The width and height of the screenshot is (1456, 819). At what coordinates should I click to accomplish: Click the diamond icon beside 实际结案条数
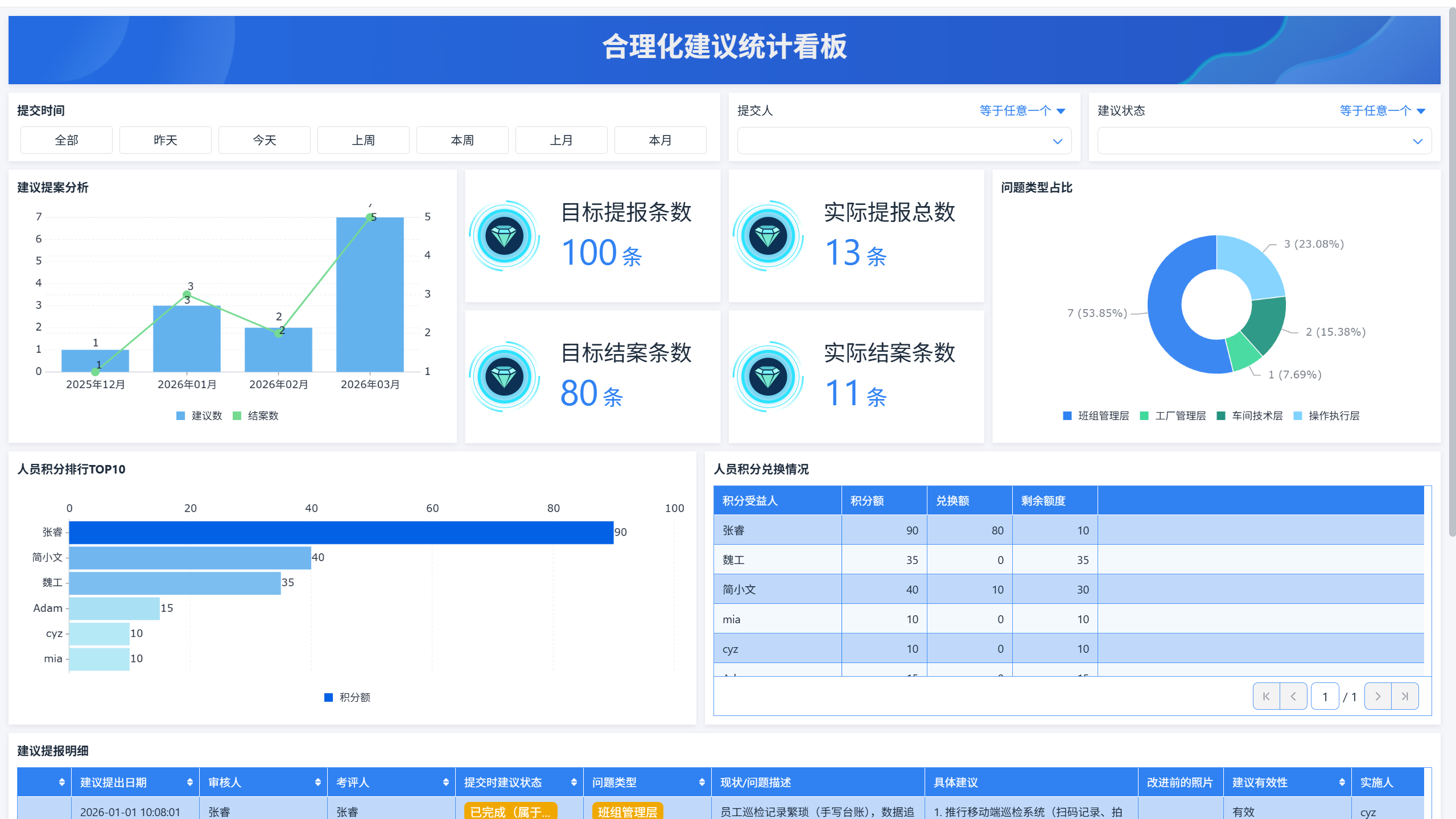pos(768,377)
